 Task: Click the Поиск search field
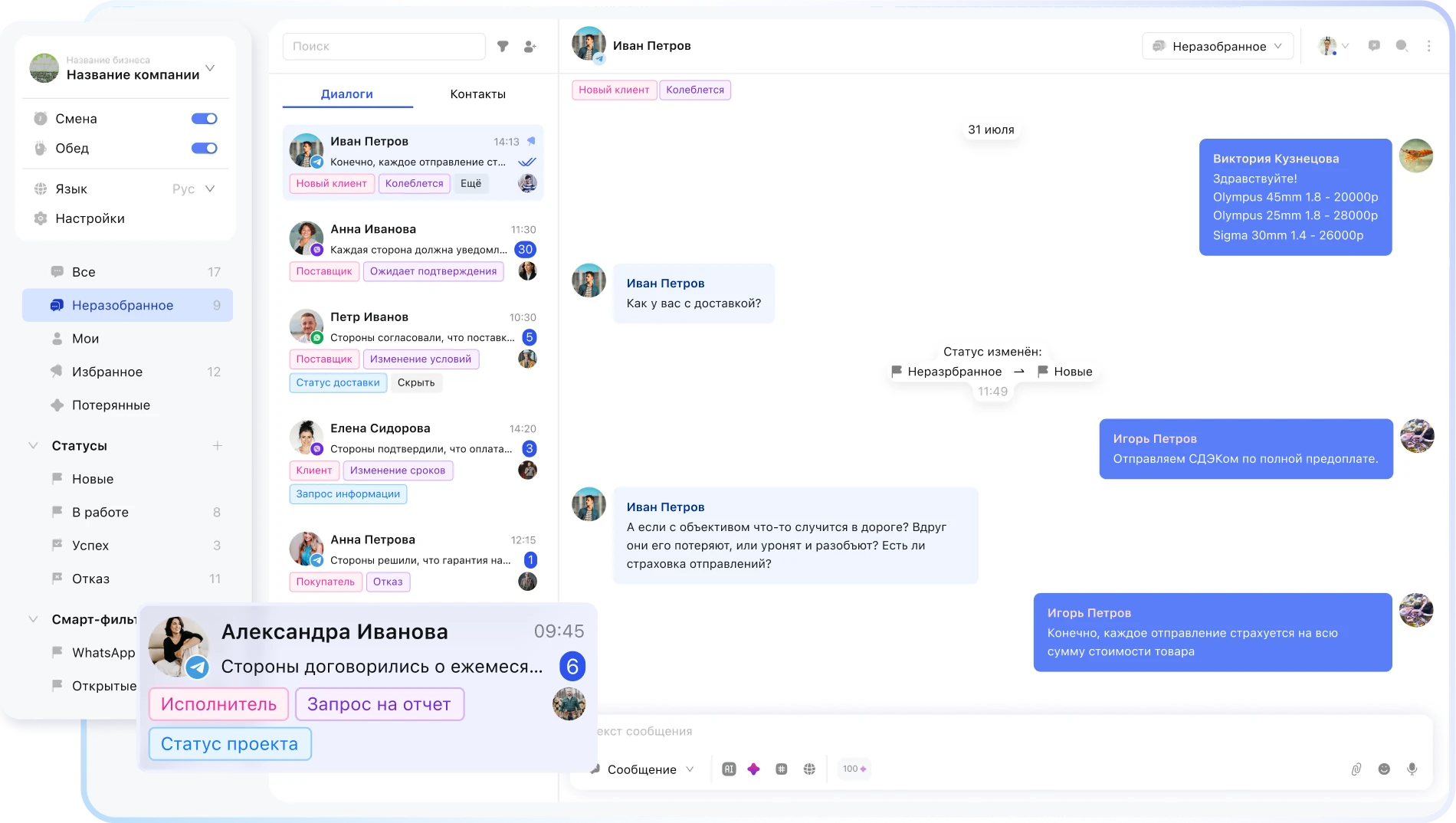[384, 47]
